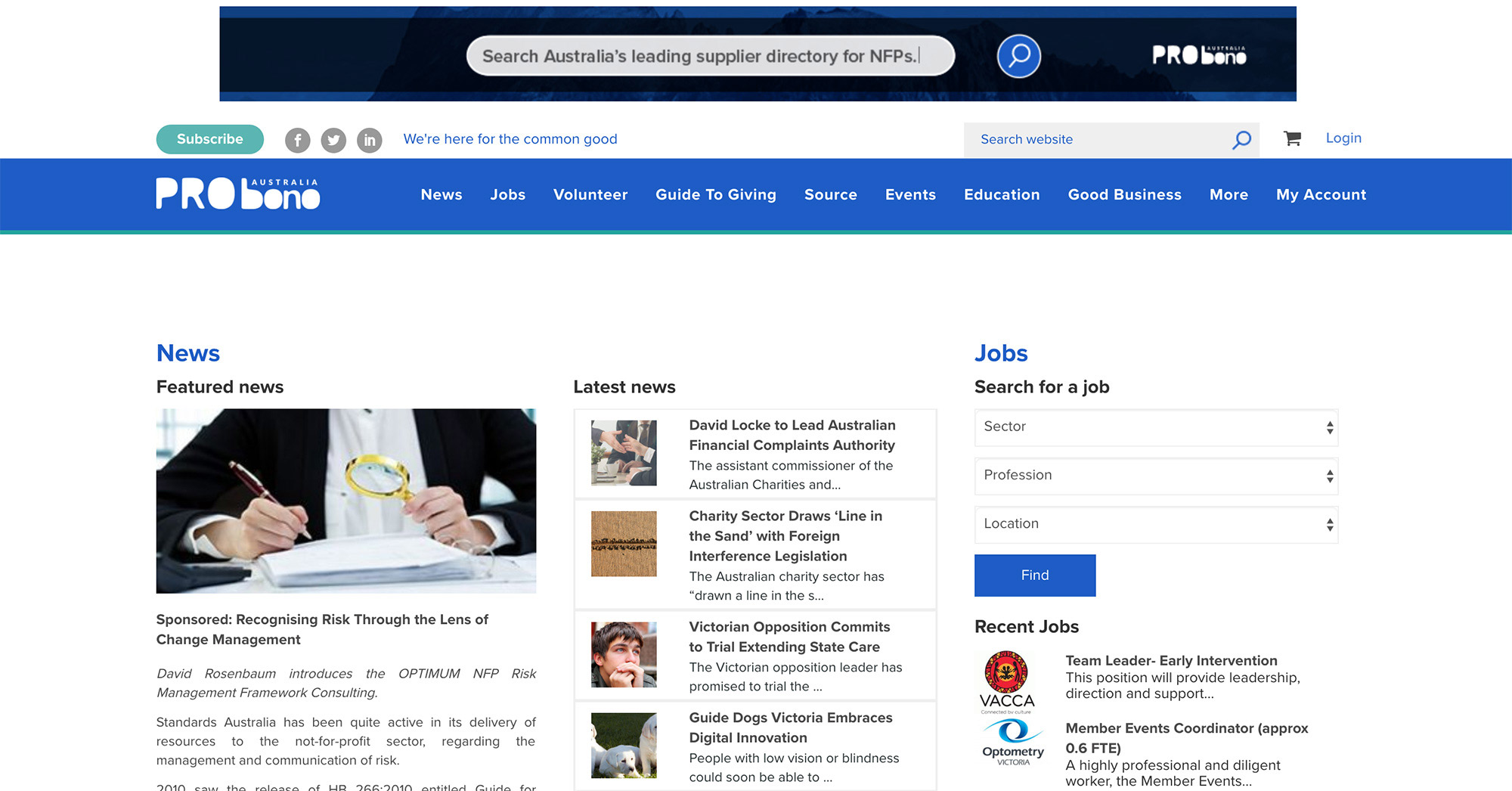Click the sand thumbnail for charity article
The image size is (1512, 791).
(x=624, y=544)
